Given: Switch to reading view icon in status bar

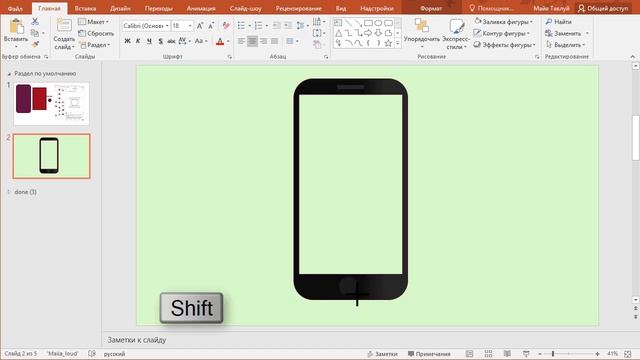Looking at the screenshot, I should (507, 354).
